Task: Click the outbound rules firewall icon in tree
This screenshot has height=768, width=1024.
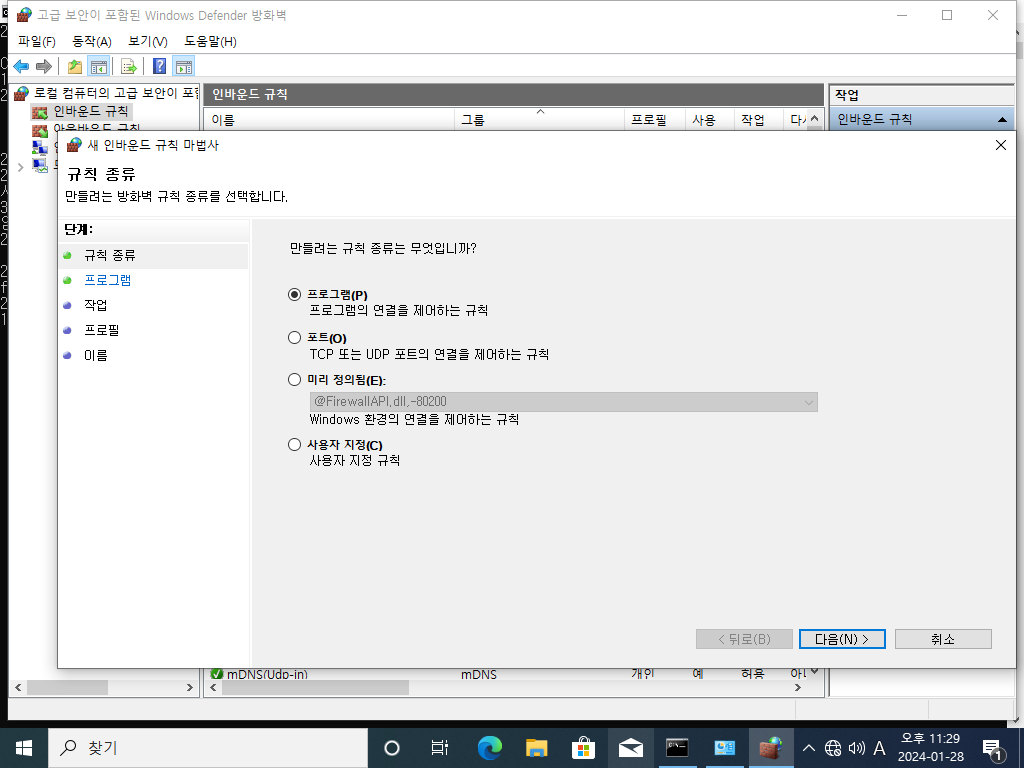Action: [40, 129]
